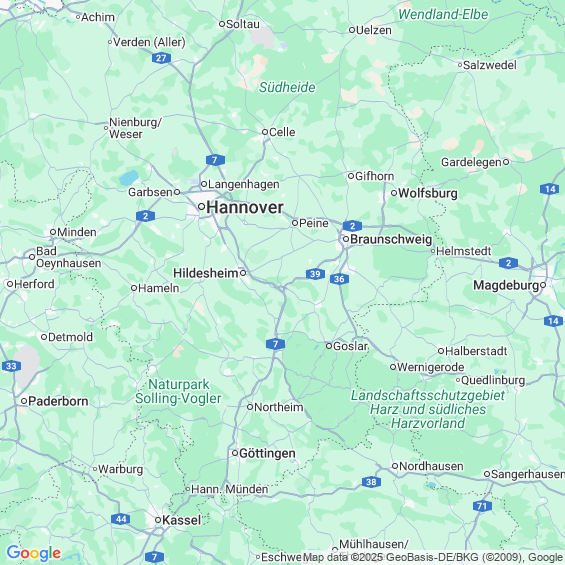Select the A39 route shield

pyautogui.click(x=315, y=274)
